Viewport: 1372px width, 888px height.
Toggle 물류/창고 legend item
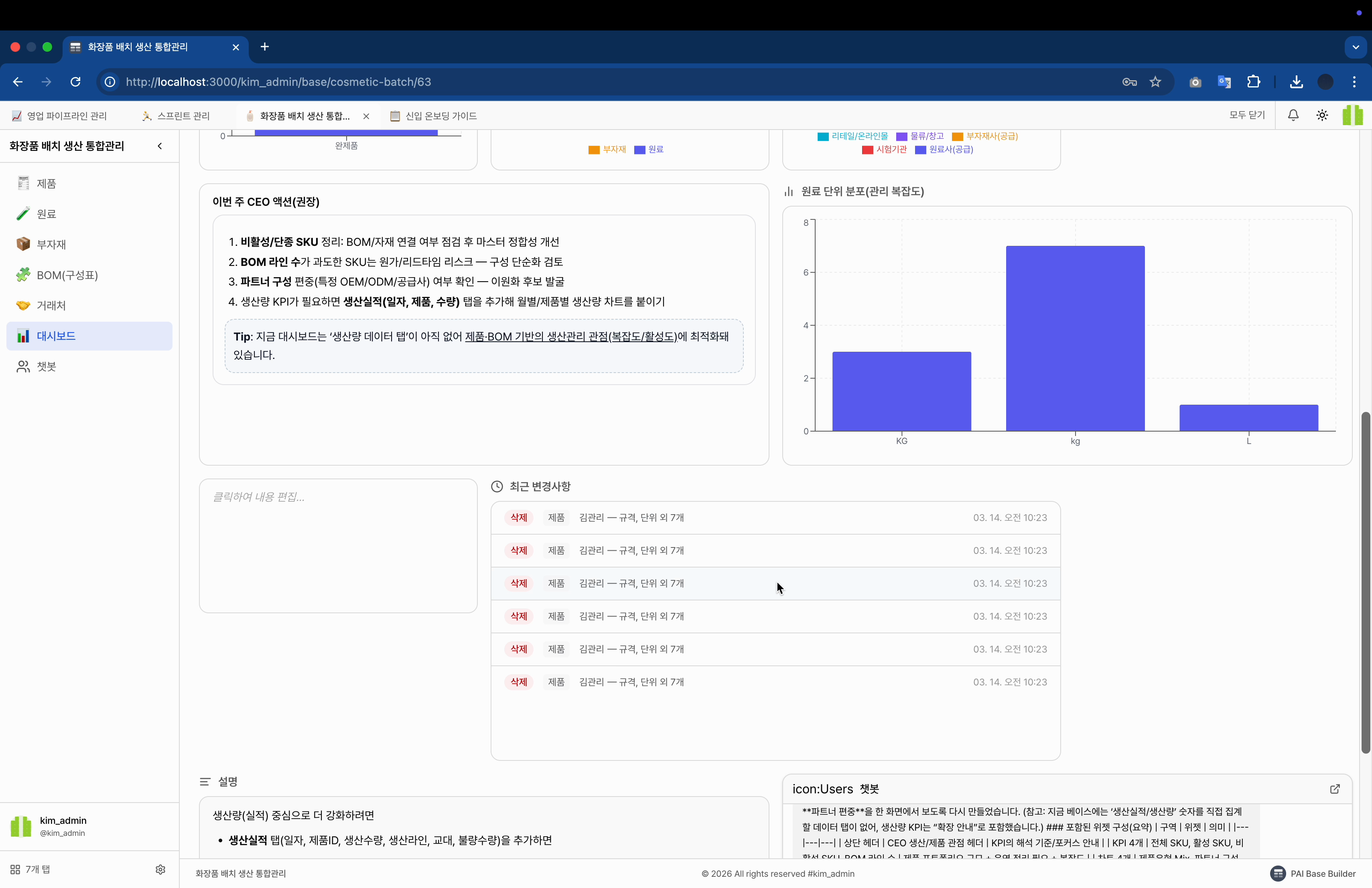[x=920, y=137]
